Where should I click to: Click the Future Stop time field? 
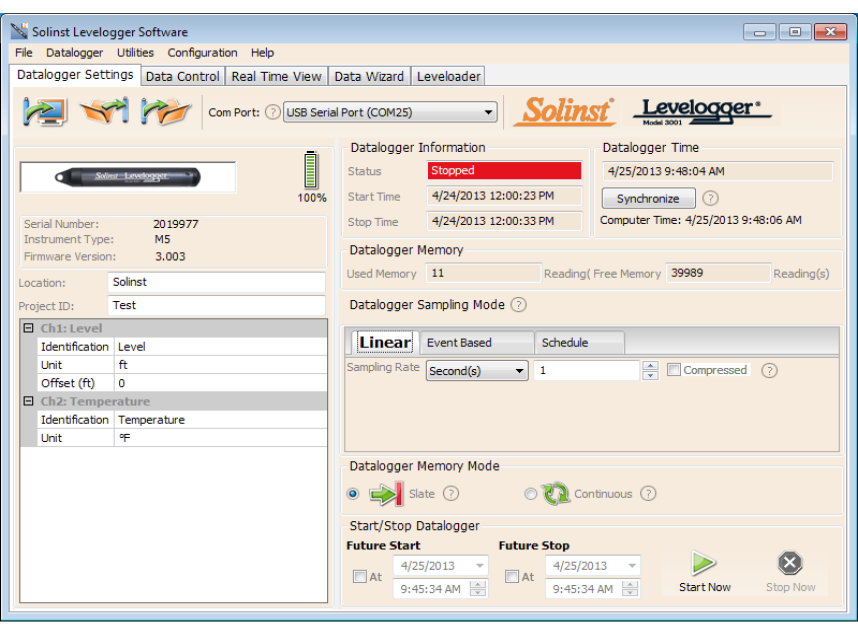[583, 589]
